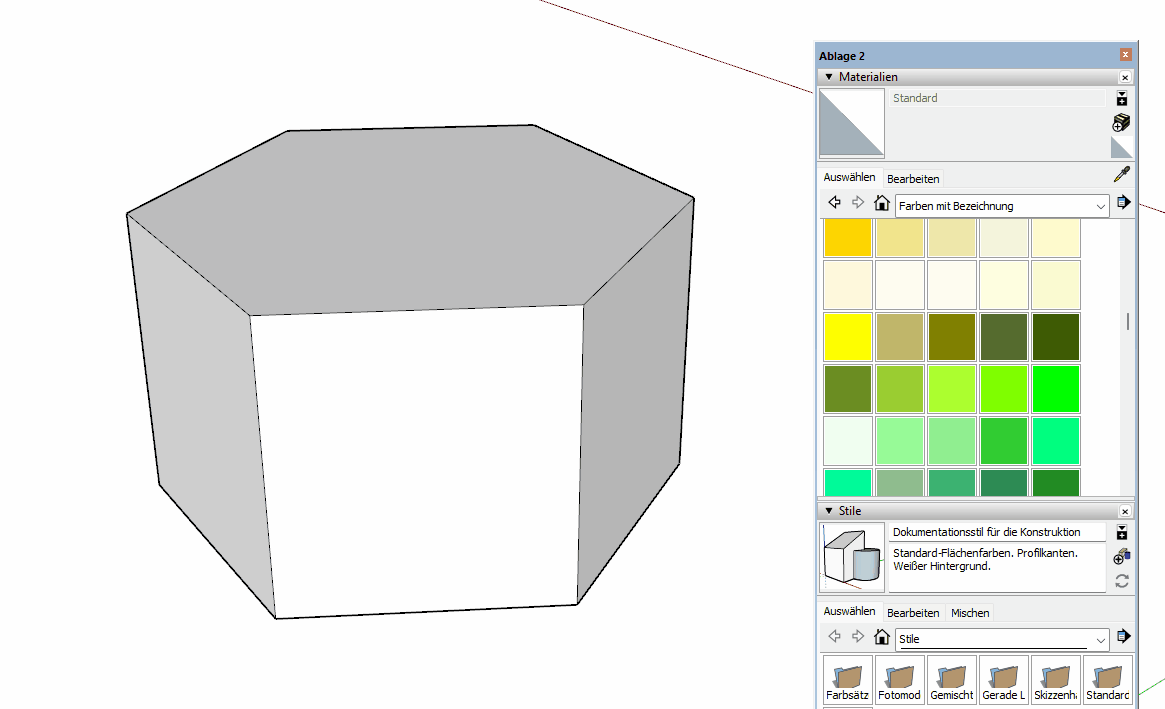Click the create material icon

pyautogui.click(x=1122, y=123)
